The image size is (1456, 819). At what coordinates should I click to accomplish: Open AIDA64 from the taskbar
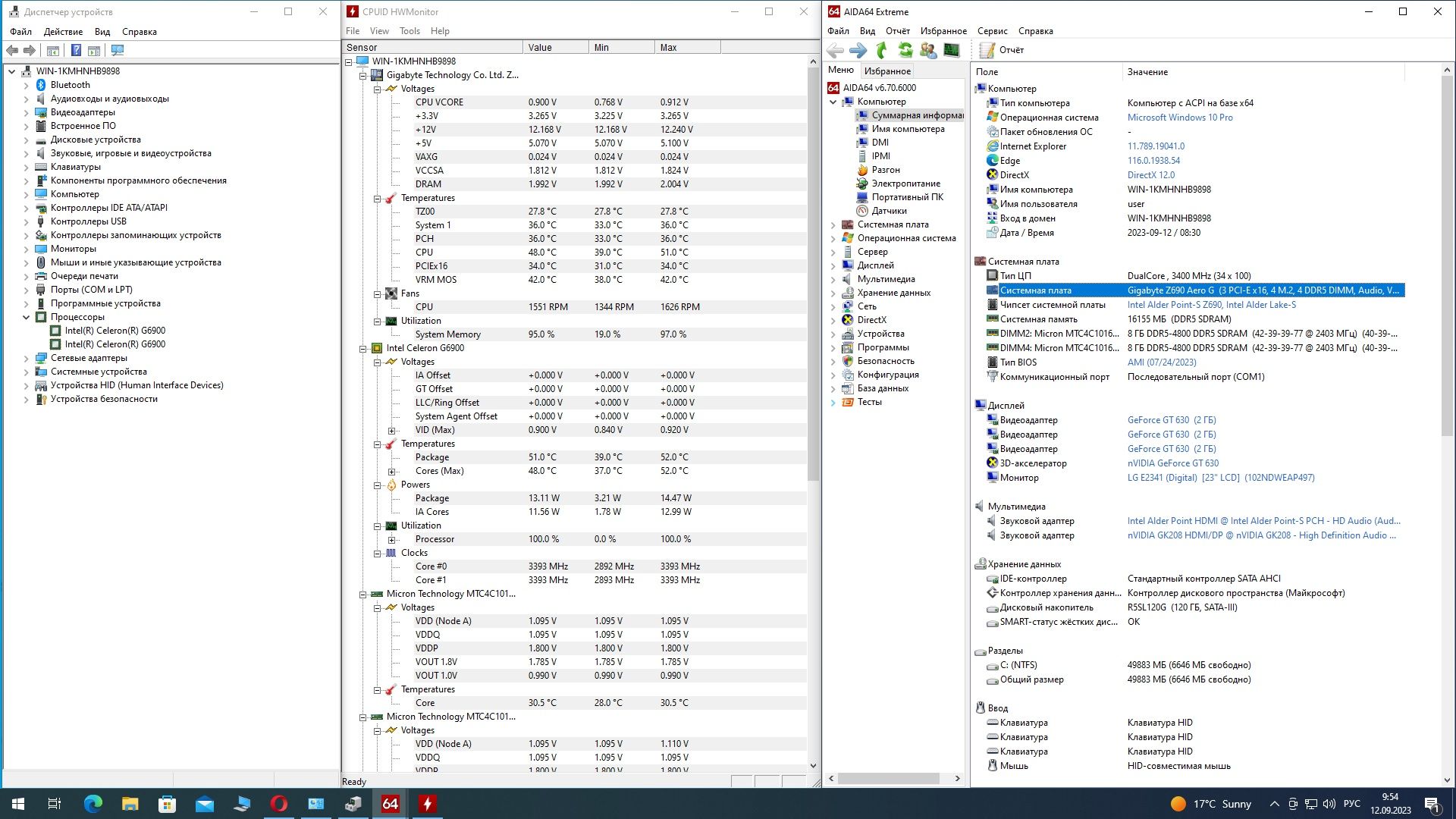[x=391, y=804]
